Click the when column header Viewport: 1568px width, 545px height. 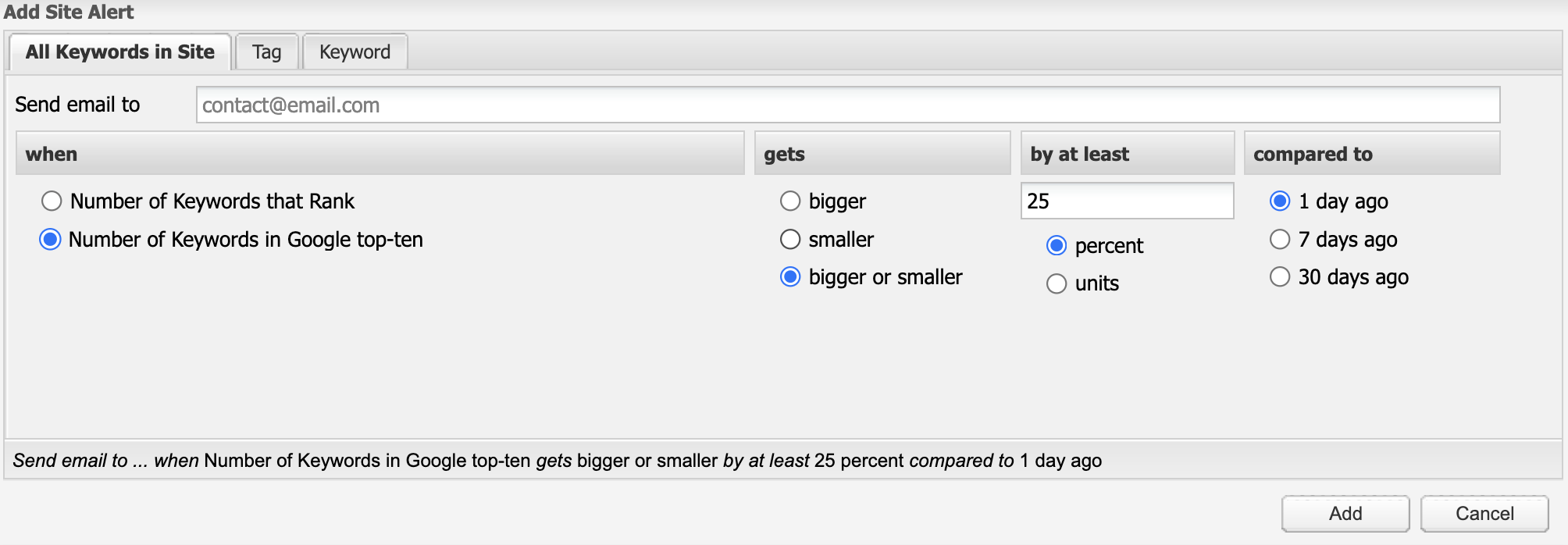coord(380,154)
